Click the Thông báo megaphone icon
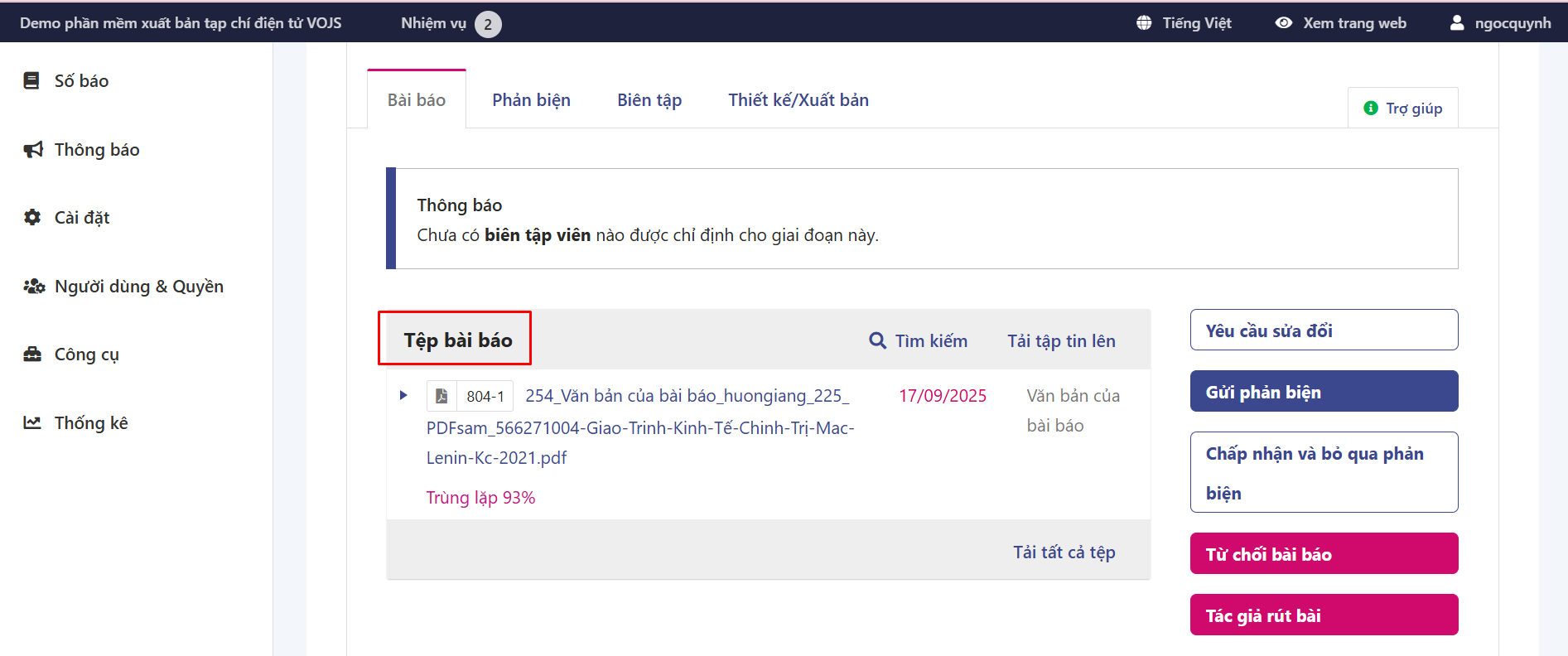The height and width of the screenshot is (656, 1568). [32, 149]
